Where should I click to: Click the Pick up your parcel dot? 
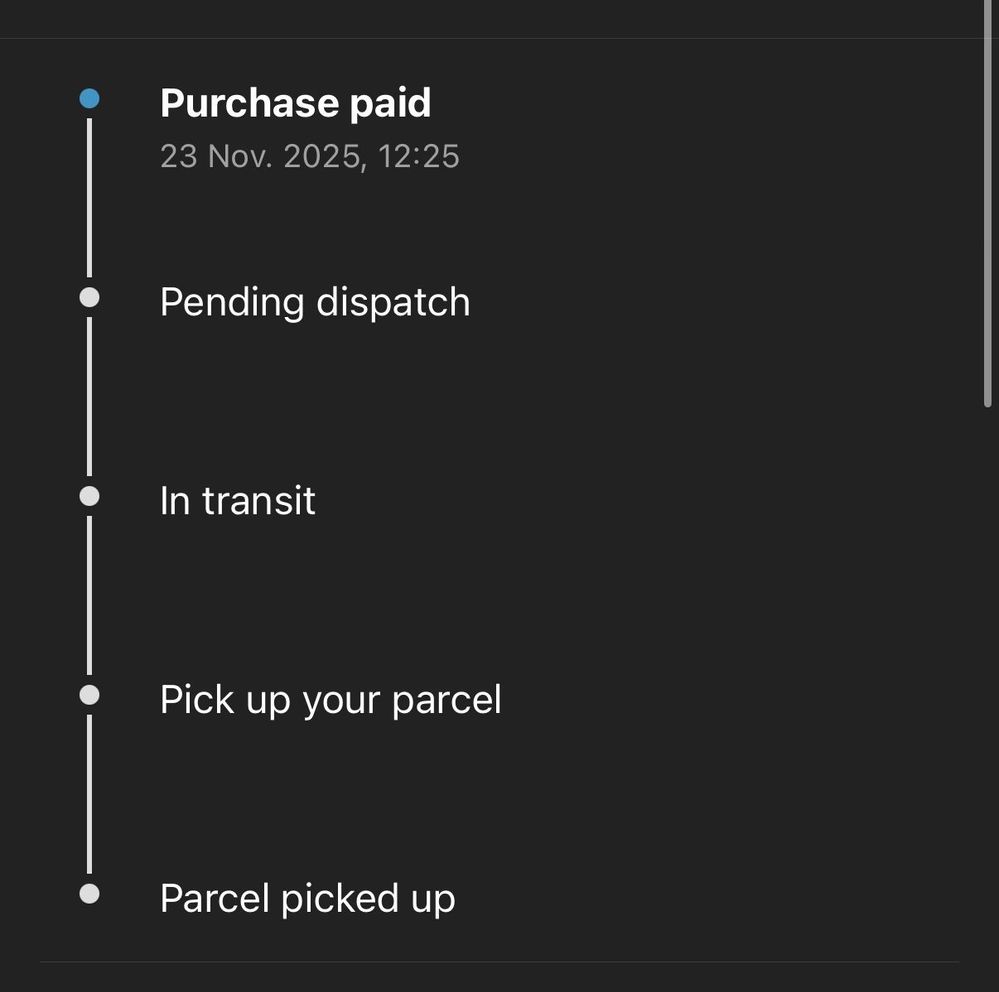(89, 695)
